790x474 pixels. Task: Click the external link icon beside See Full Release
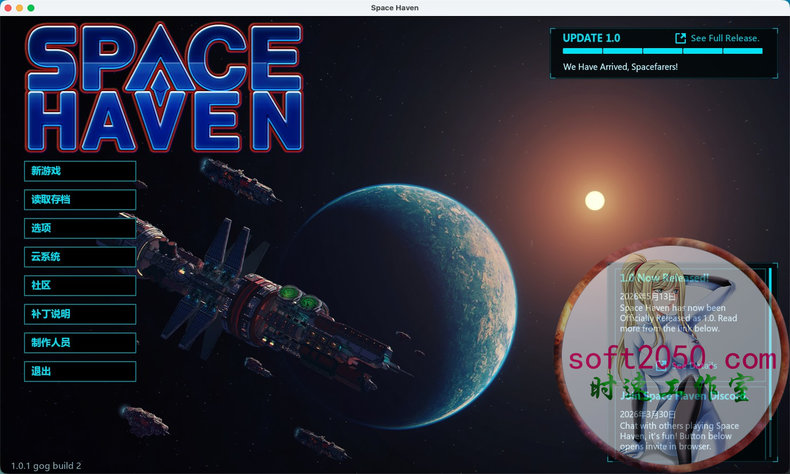[680, 38]
